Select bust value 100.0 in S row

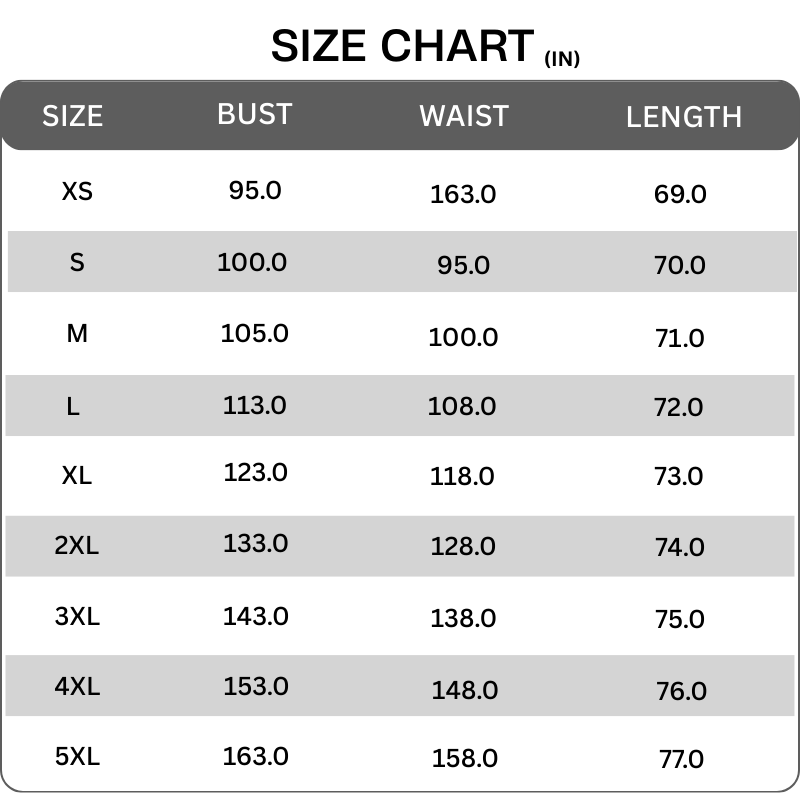(252, 262)
